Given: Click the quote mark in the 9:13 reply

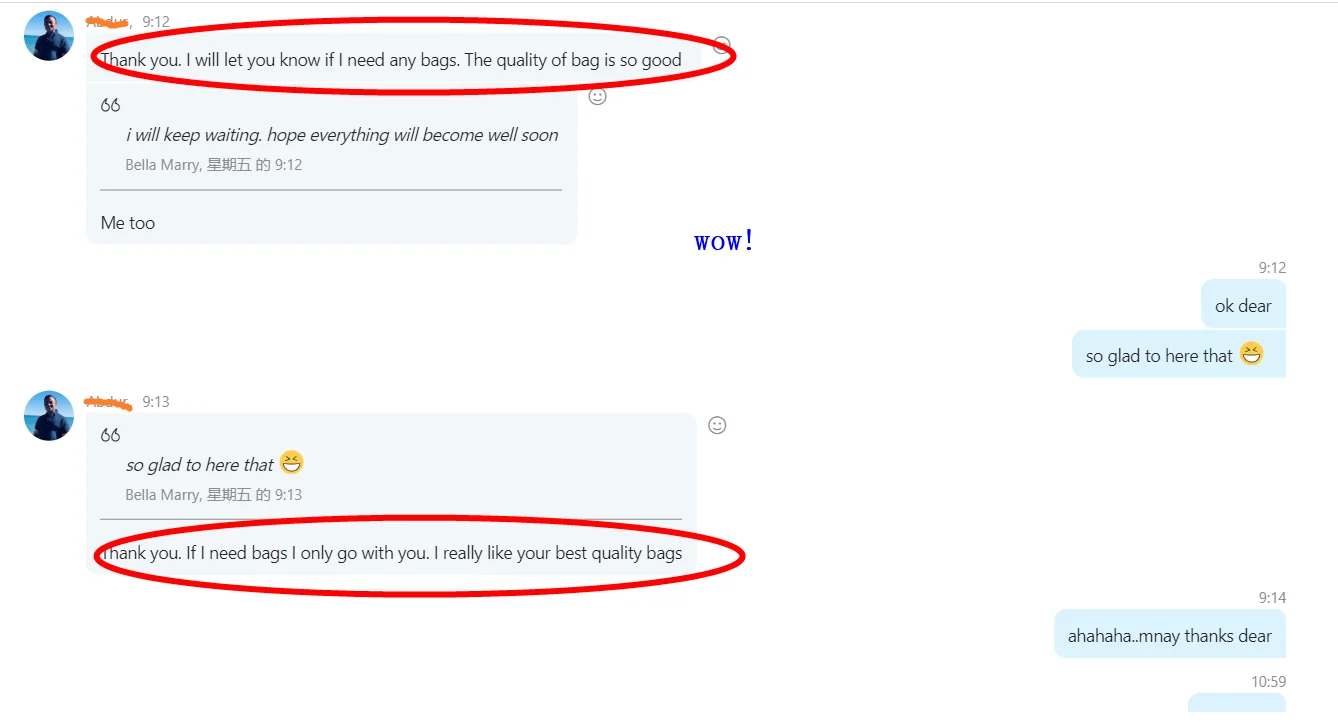Looking at the screenshot, I should coord(110,435).
